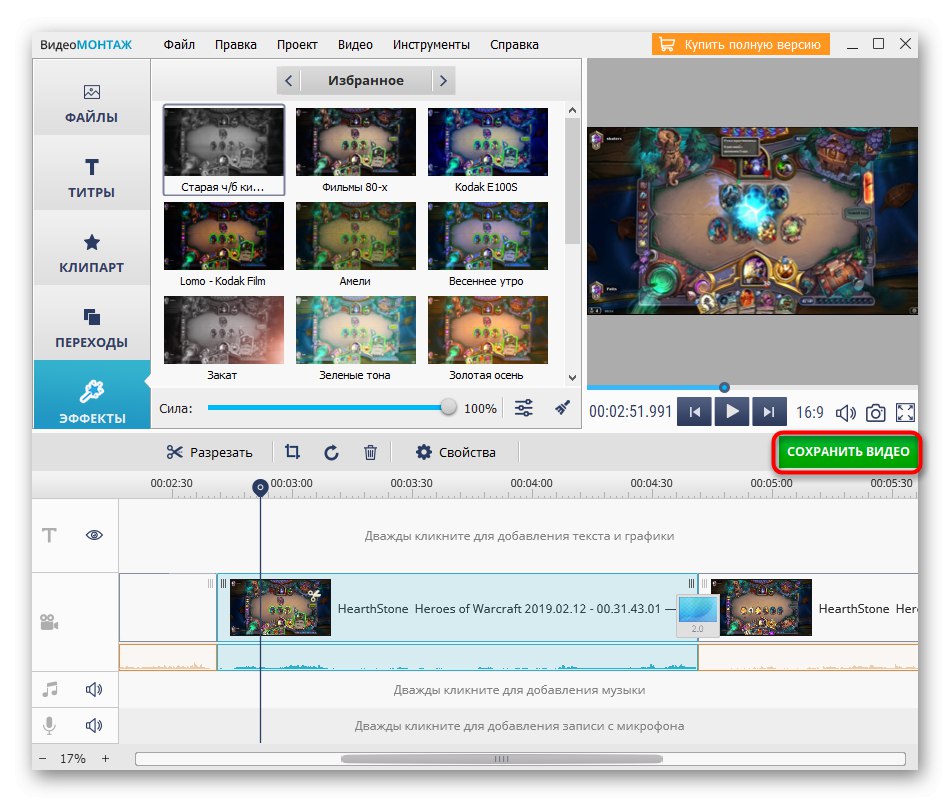
Task: Click the clear effects brush icon
Action: point(562,408)
